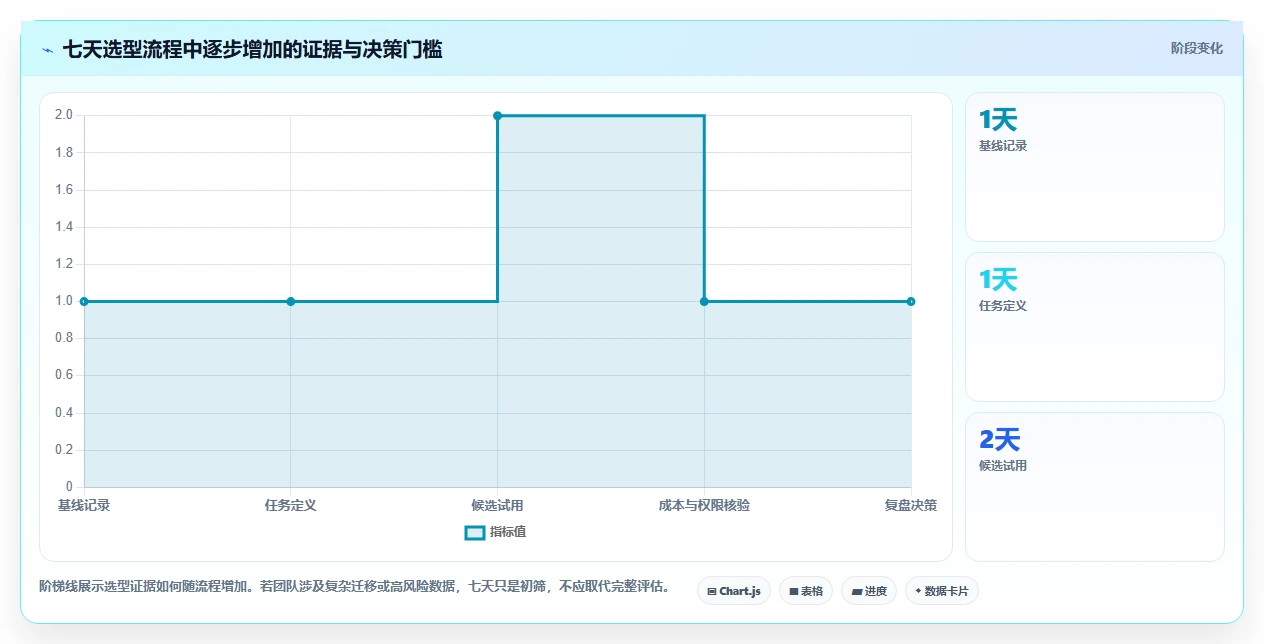Click the 成本与权限核验 x-axis label
Image resolution: width=1264 pixels, height=644 pixels.
tap(704, 505)
